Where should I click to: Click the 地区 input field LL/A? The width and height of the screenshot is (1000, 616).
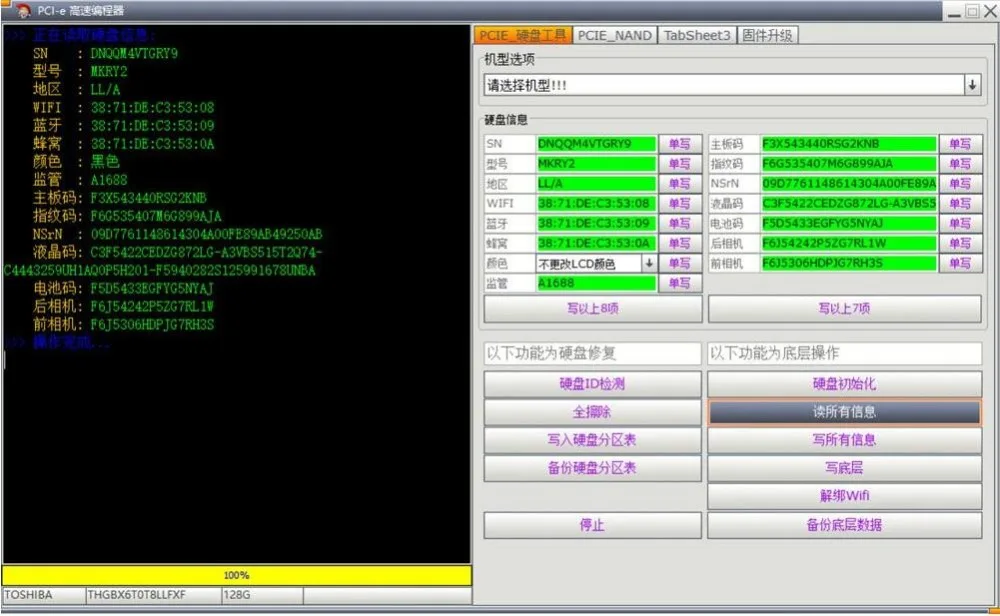point(596,184)
